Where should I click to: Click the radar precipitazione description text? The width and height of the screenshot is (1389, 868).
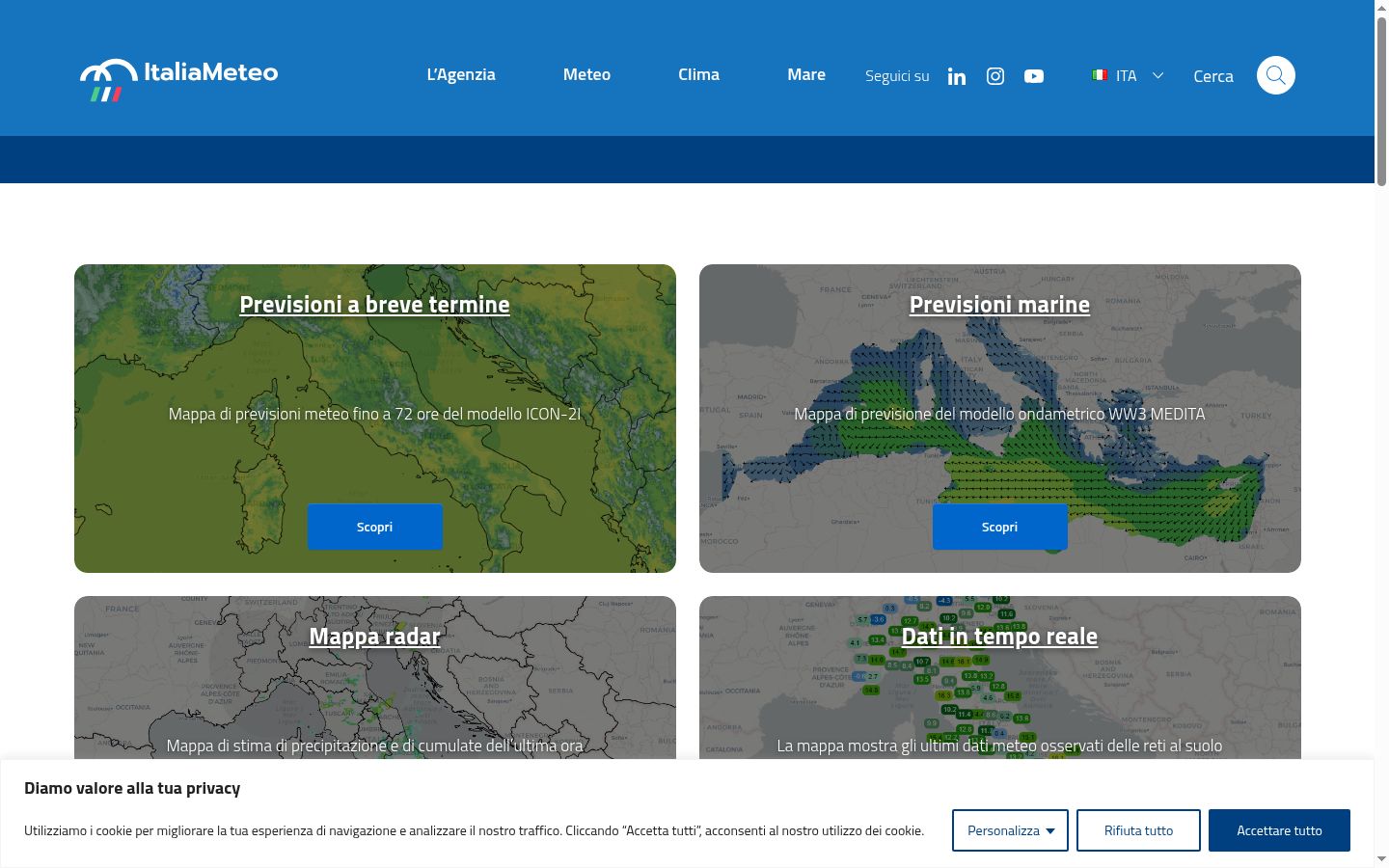click(x=374, y=746)
